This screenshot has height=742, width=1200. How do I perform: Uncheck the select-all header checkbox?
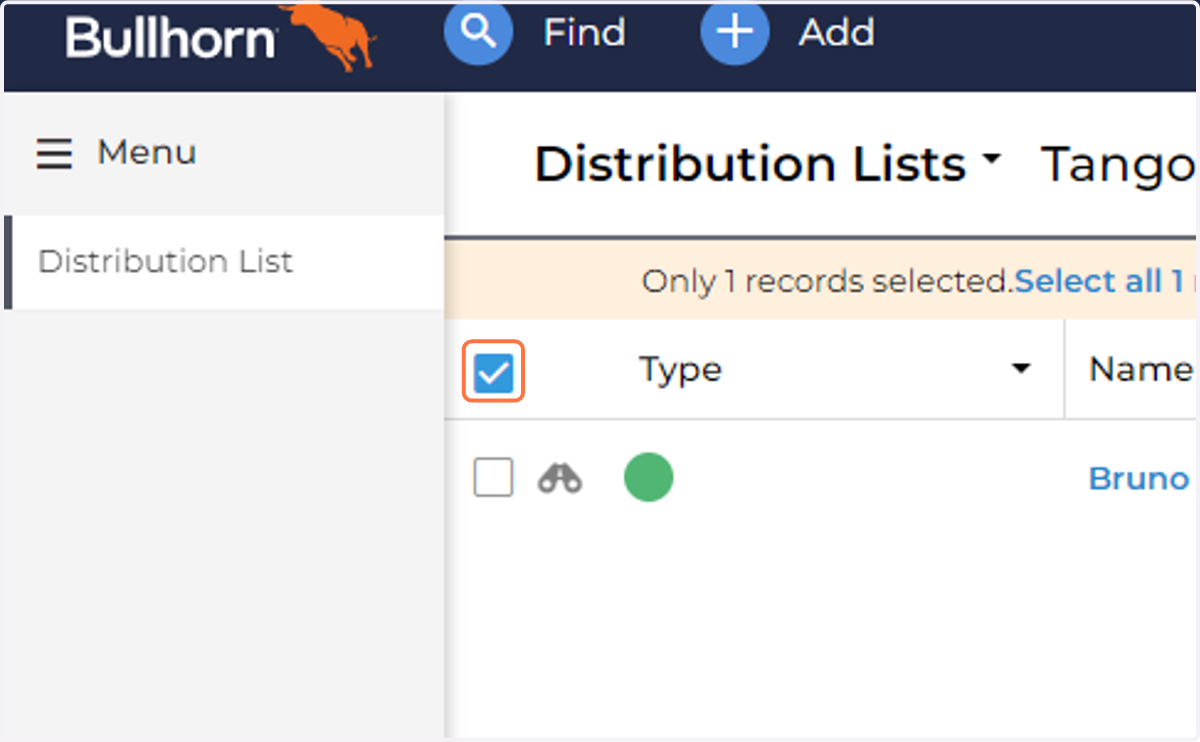(493, 372)
